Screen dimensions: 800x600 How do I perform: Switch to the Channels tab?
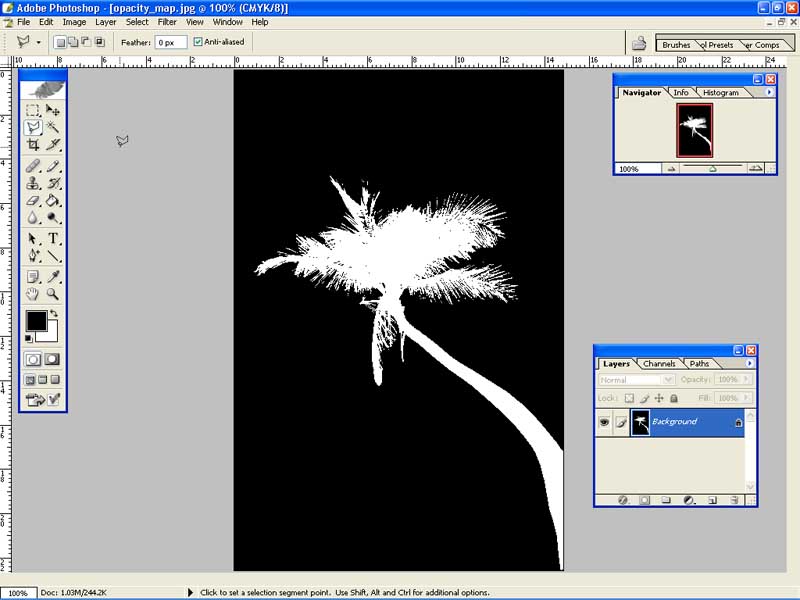pyautogui.click(x=658, y=364)
